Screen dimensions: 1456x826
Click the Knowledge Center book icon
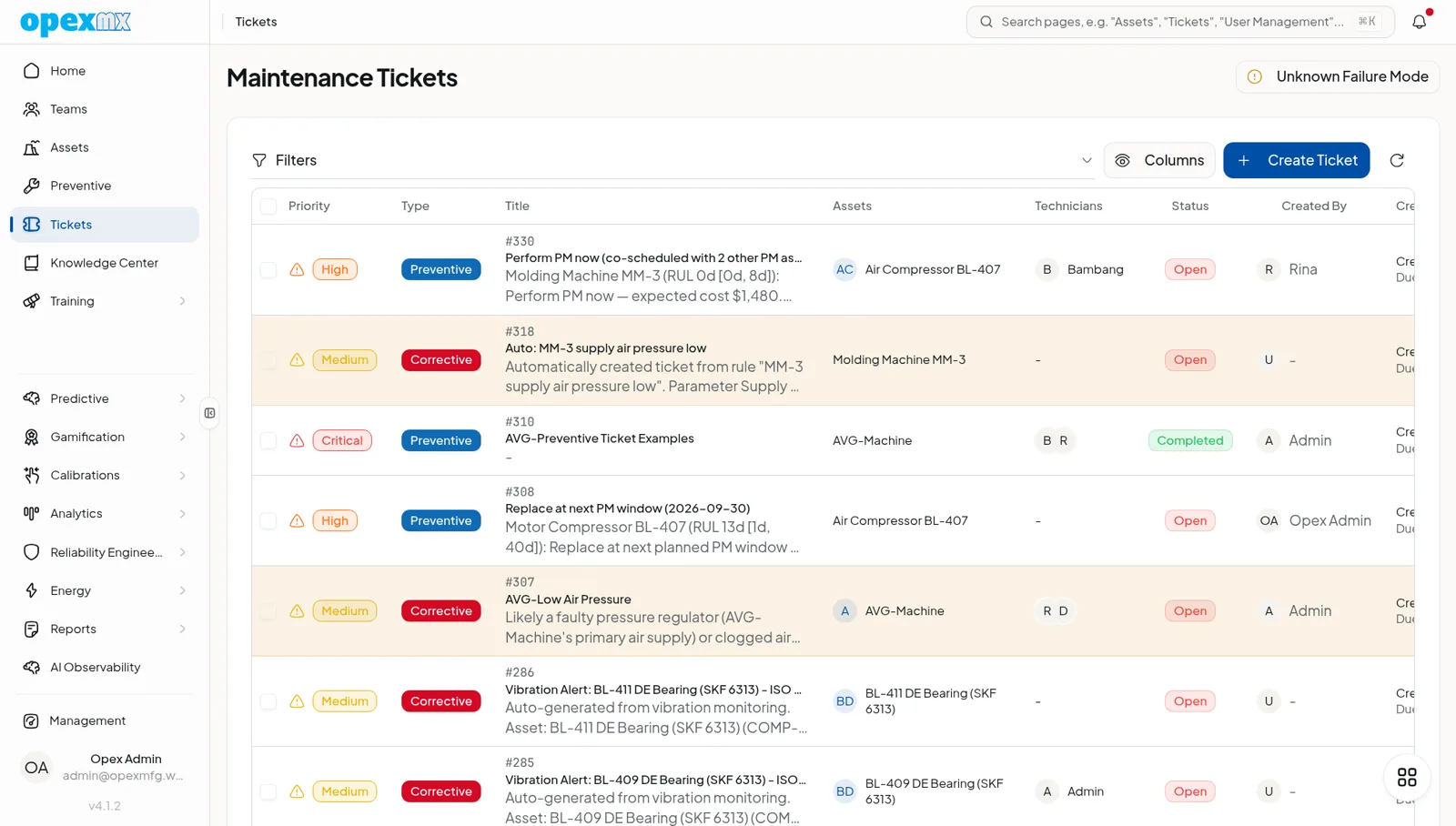tap(32, 263)
